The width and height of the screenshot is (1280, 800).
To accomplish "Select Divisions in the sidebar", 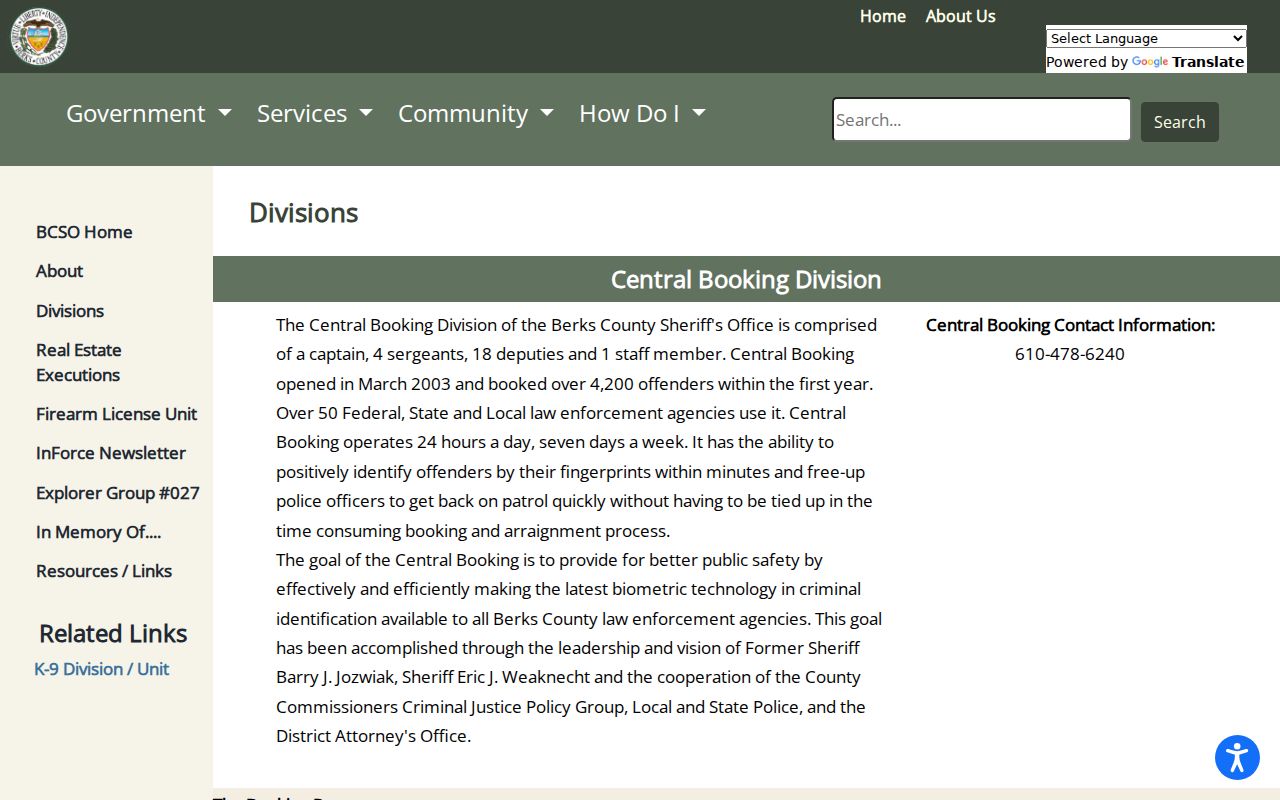I will [70, 311].
